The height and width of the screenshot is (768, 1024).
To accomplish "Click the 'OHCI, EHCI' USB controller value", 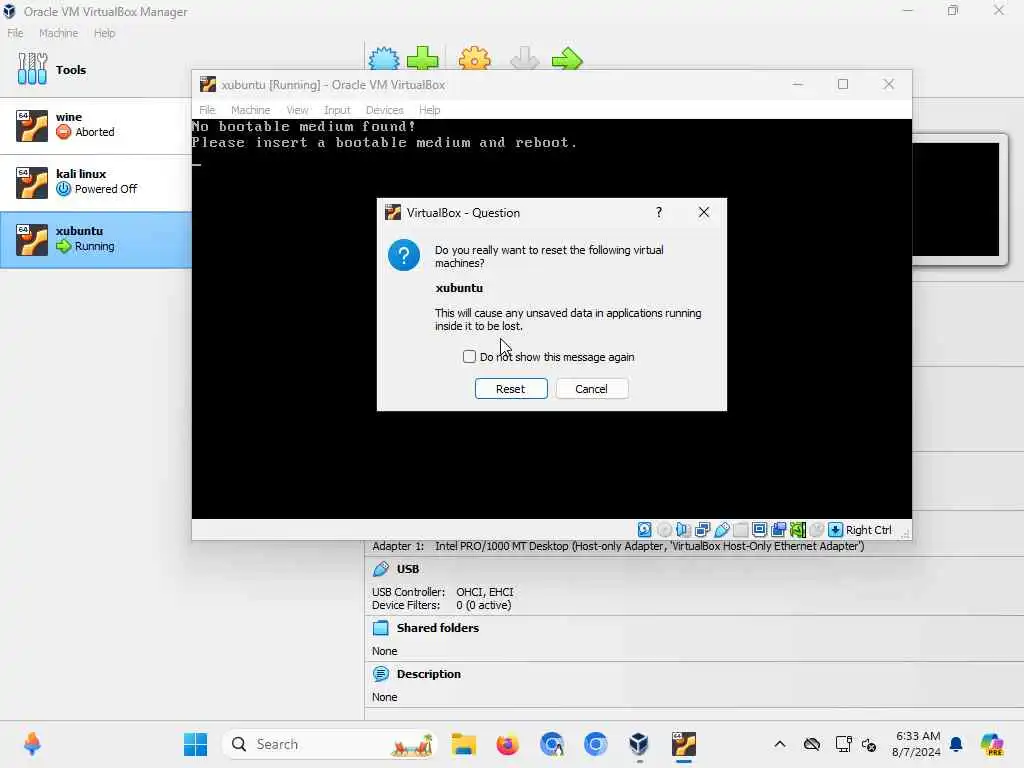I will click(485, 592).
